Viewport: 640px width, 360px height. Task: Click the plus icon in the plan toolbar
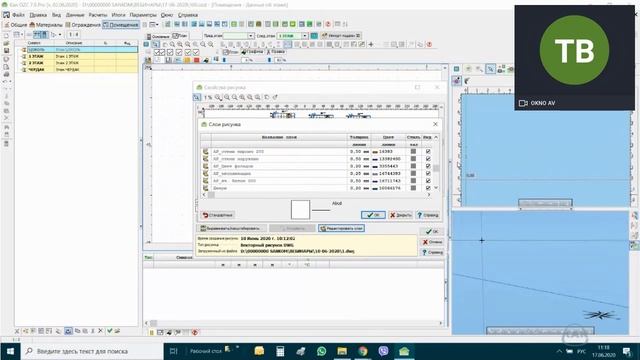click(x=371, y=44)
